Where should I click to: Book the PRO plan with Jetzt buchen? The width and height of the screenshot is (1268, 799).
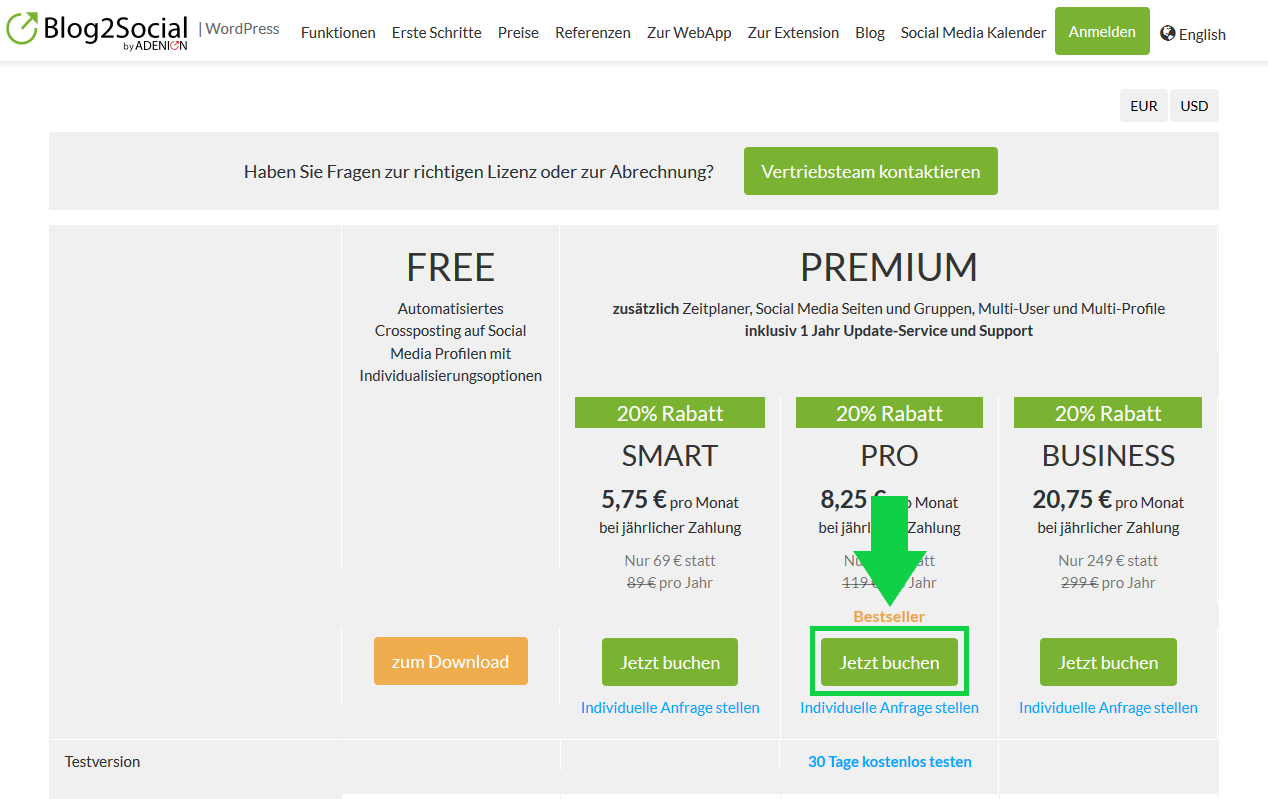889,662
